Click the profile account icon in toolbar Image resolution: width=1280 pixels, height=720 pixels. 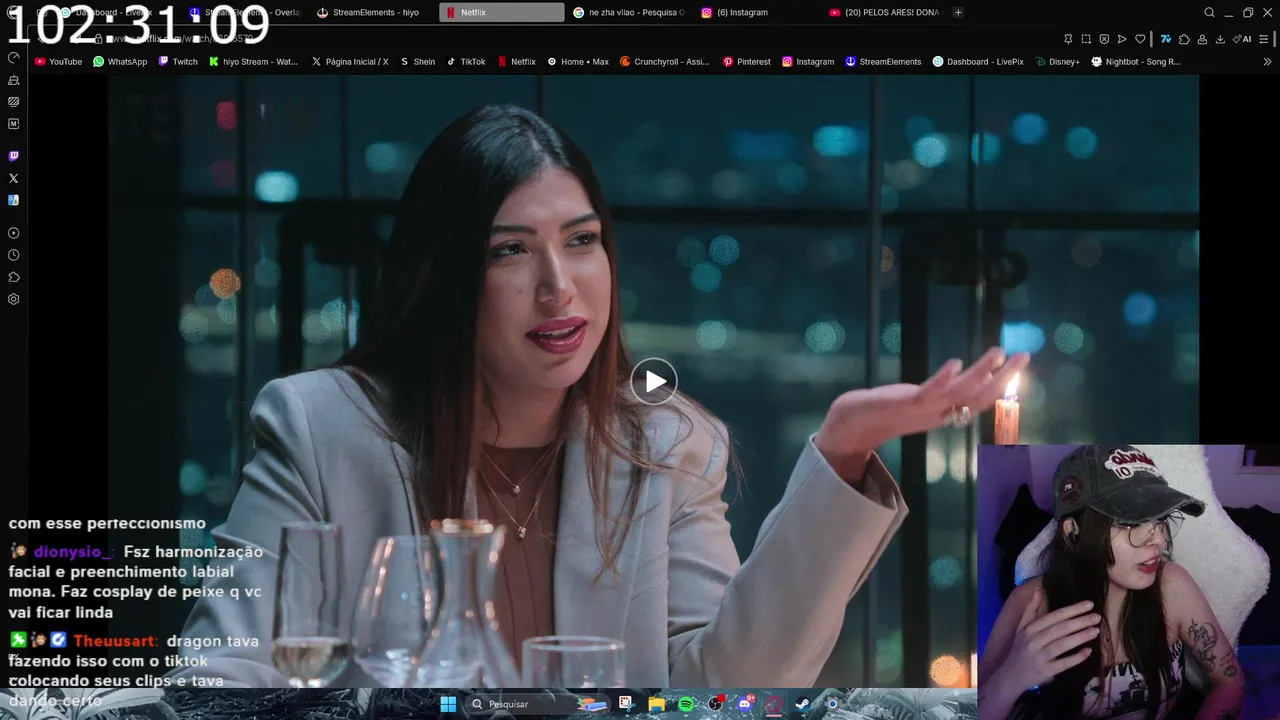point(1202,39)
